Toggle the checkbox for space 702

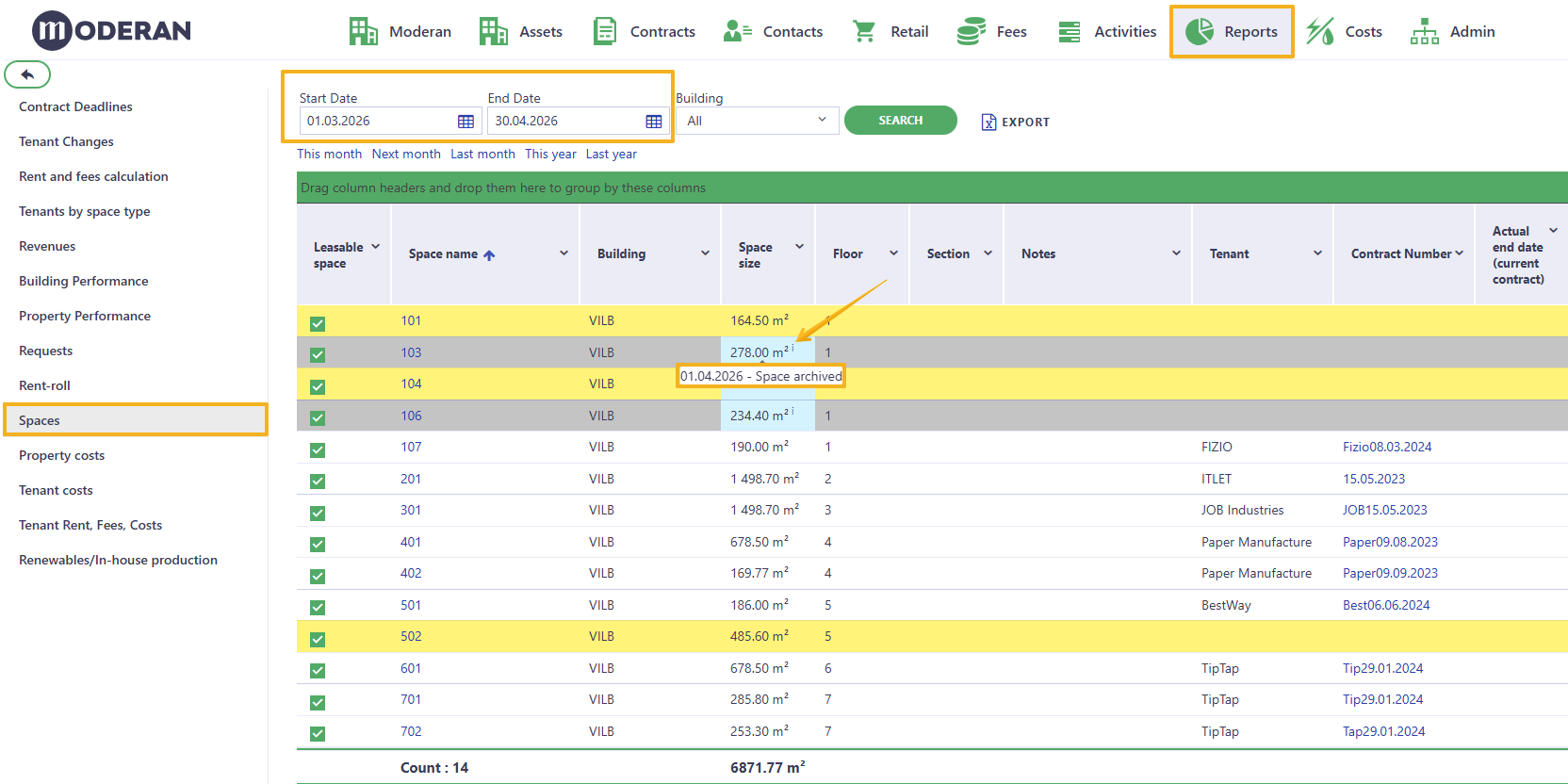(318, 734)
